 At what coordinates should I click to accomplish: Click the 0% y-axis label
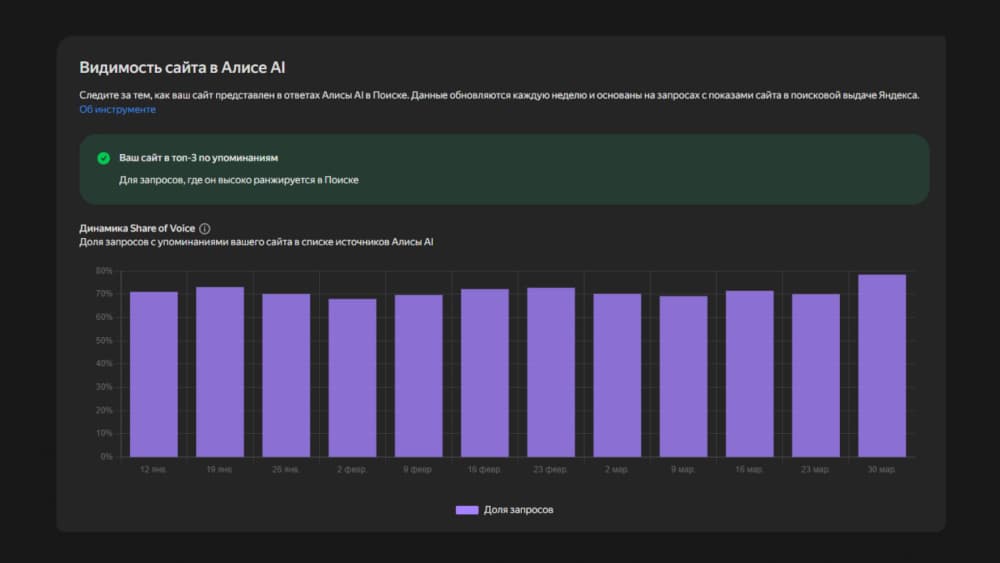point(107,457)
